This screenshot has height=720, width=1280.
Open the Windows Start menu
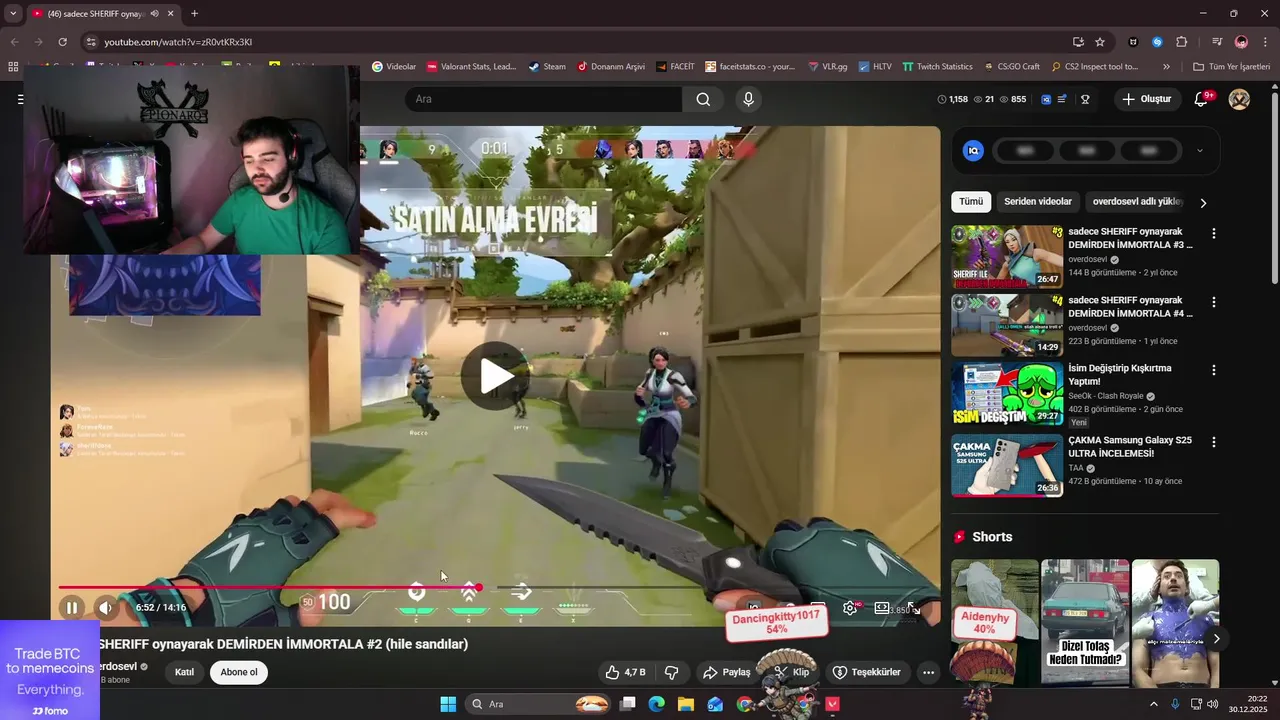pos(448,704)
